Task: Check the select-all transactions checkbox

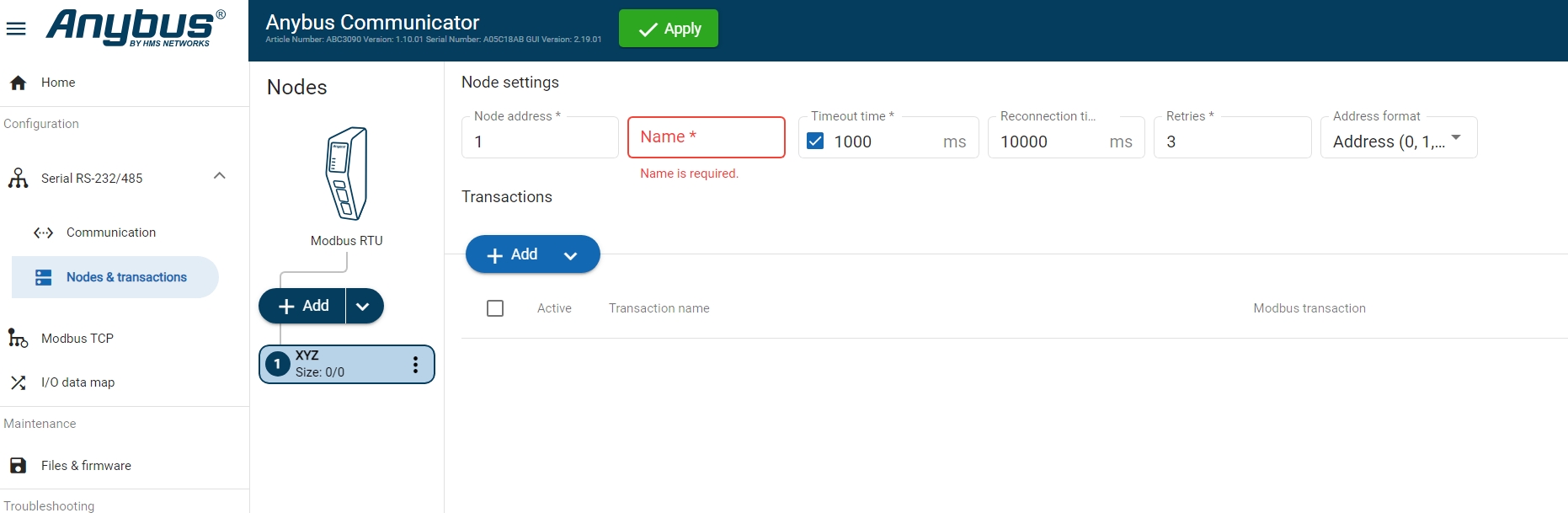Action: coord(495,308)
